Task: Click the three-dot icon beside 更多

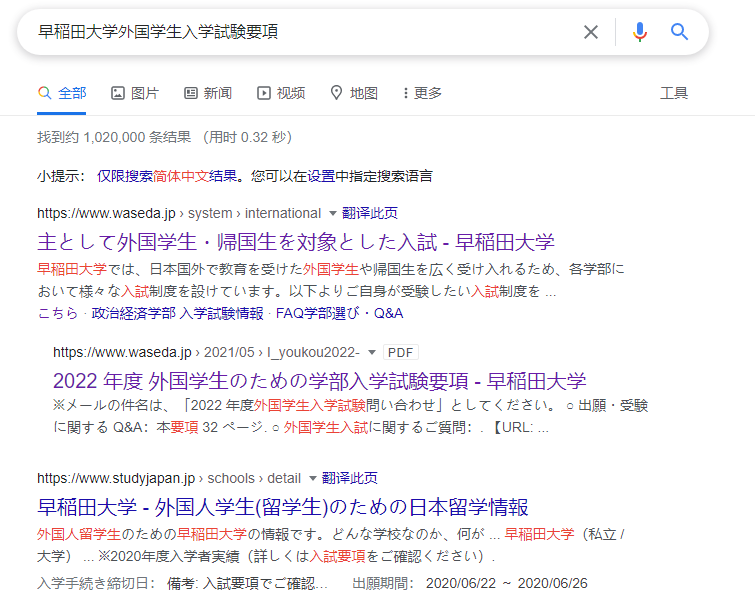Action: tap(405, 93)
